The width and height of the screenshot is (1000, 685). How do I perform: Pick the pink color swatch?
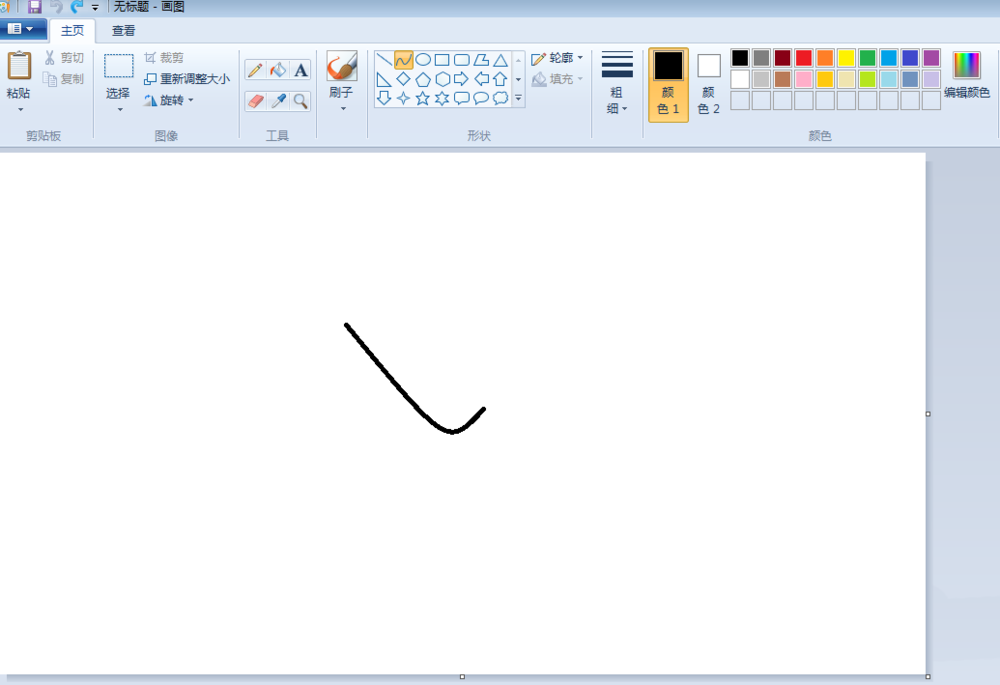(x=804, y=79)
